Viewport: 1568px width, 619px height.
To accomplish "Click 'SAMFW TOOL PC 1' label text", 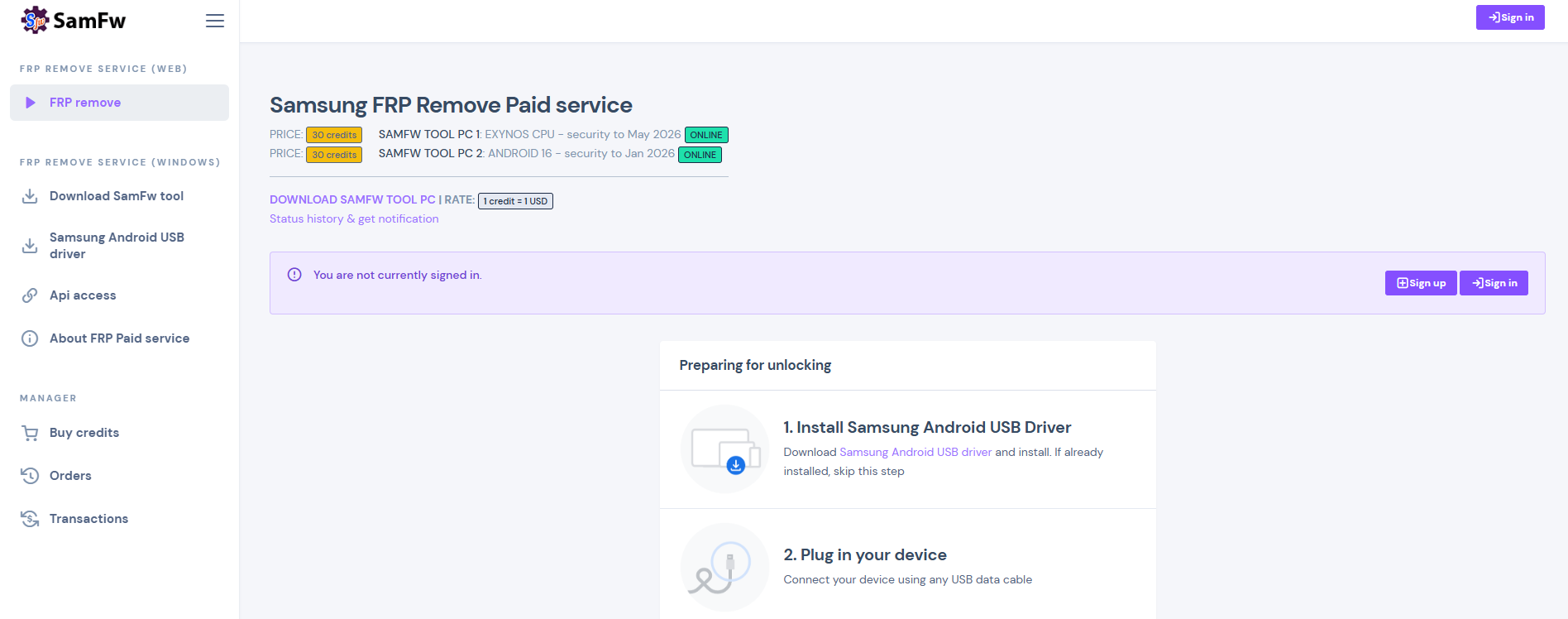I will (x=430, y=134).
